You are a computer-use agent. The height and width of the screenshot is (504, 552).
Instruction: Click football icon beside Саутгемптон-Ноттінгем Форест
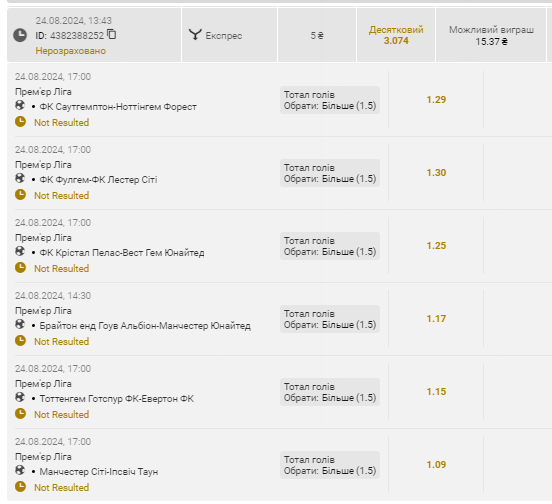coord(20,105)
